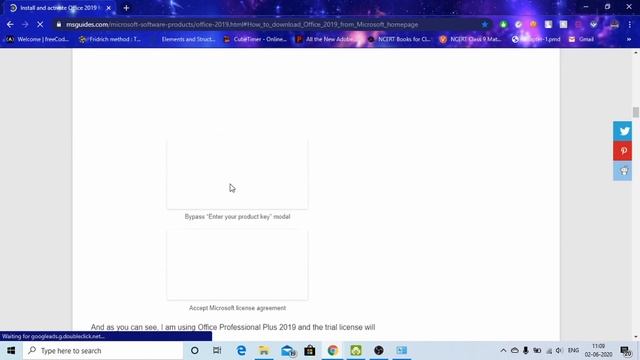Click the Accept license agreement image placeholder
This screenshot has height=360, width=640.
tap(237, 264)
